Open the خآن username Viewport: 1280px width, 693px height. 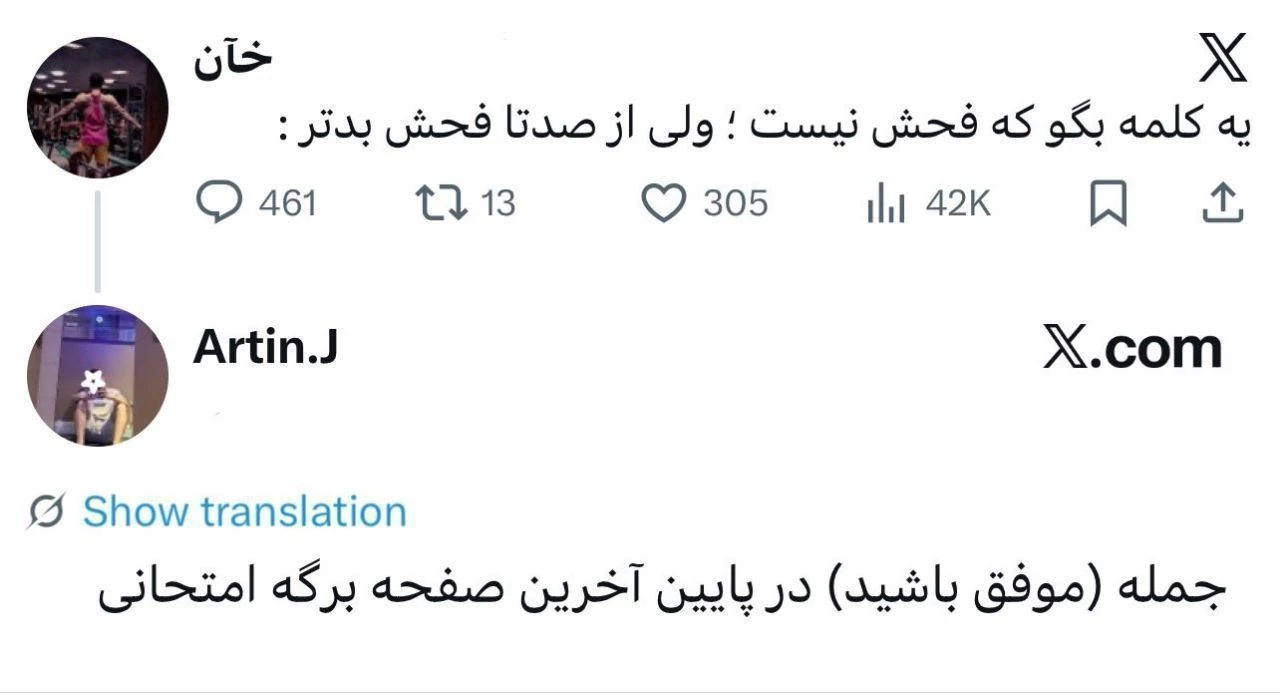tap(228, 58)
